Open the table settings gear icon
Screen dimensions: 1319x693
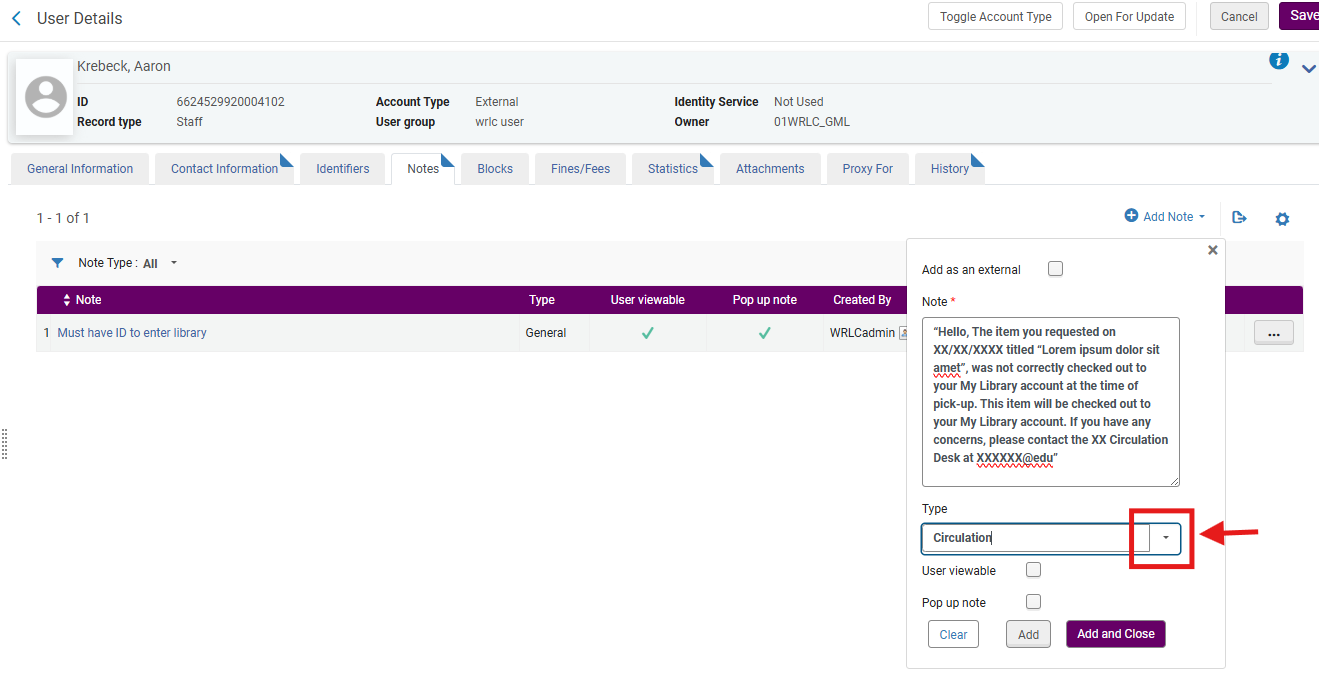(1282, 218)
